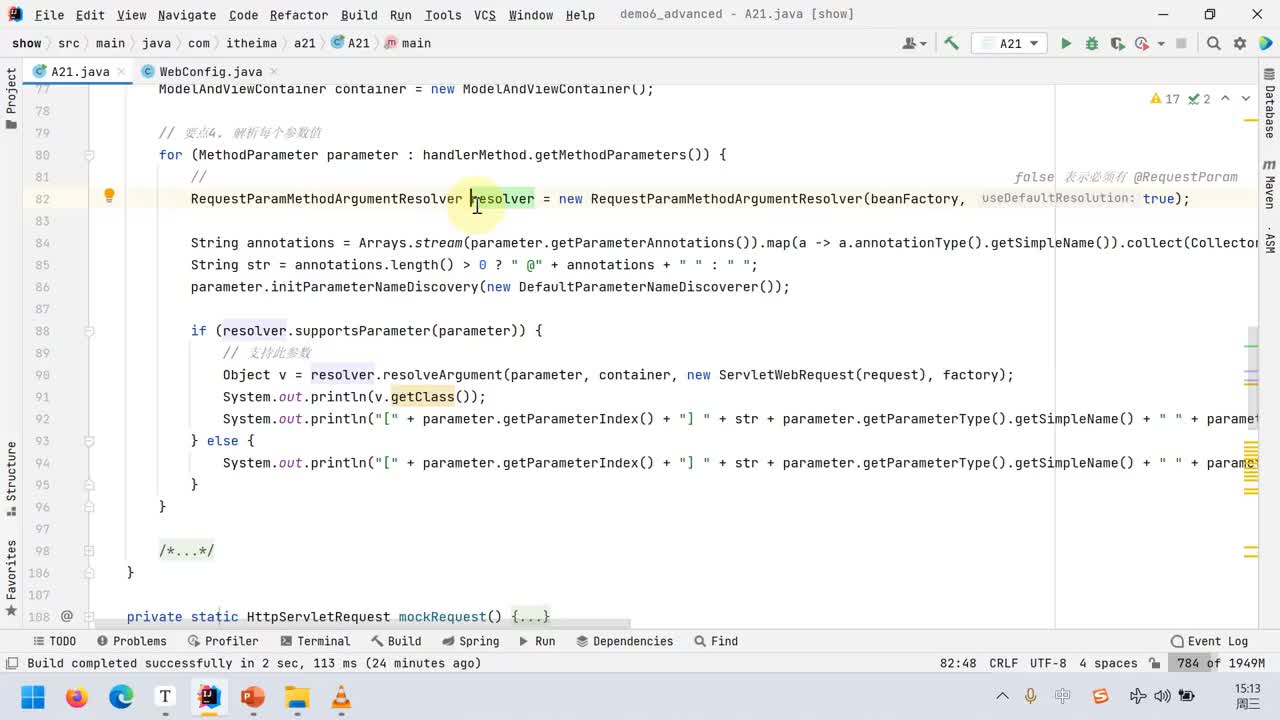Screen dimensions: 1280x720
Task: Close the A21.java editor tab
Action: (x=122, y=72)
